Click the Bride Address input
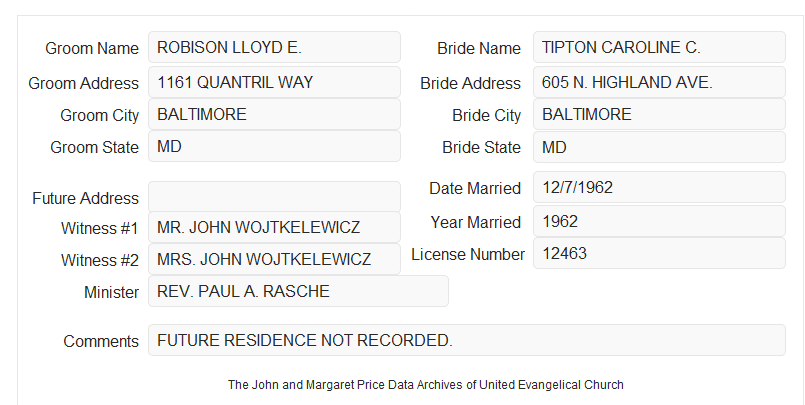The width and height of the screenshot is (805, 405). (659, 82)
